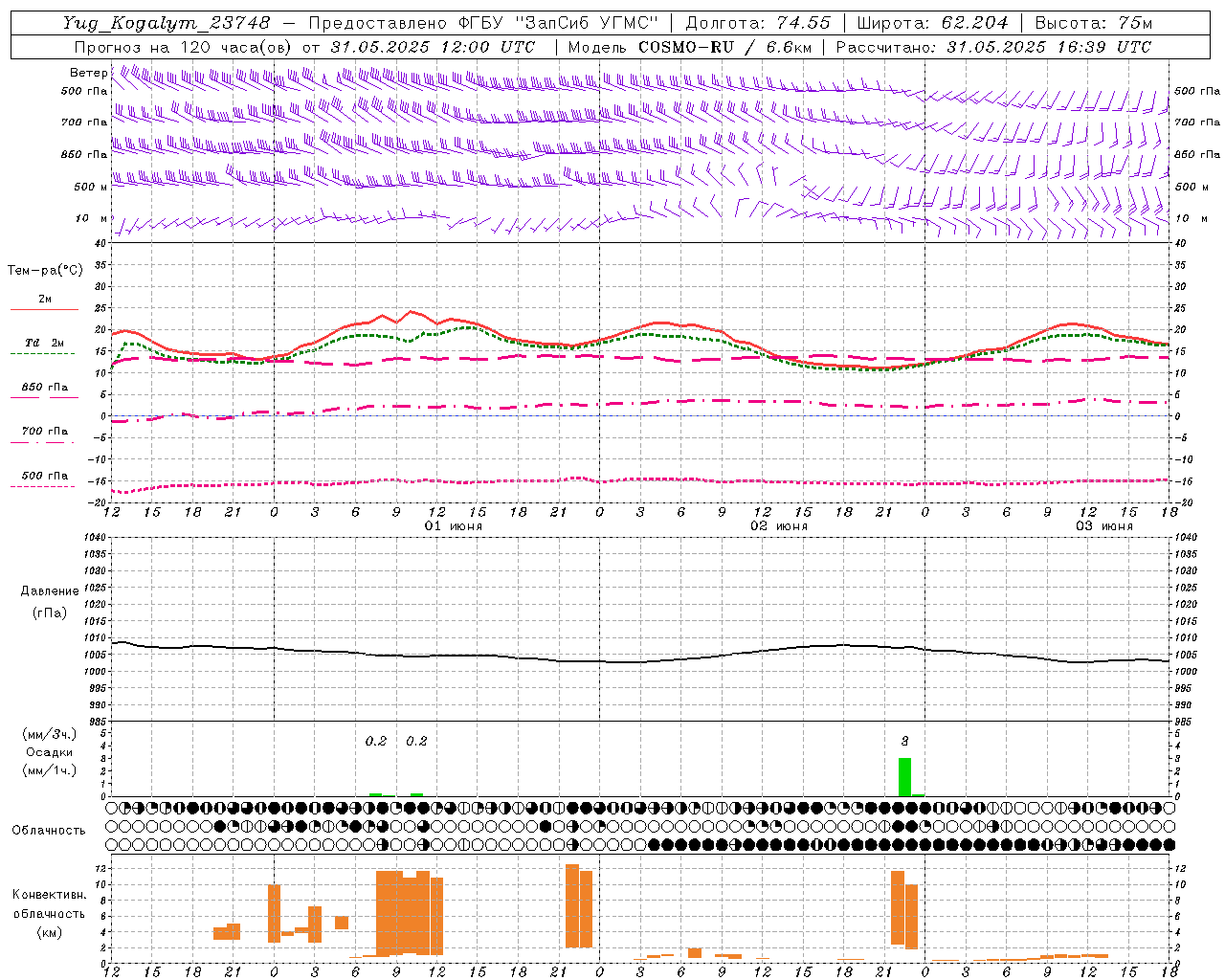This screenshot has width=1225, height=980.
Task: Click the (гПа) unit under Давление
Action: [50, 612]
